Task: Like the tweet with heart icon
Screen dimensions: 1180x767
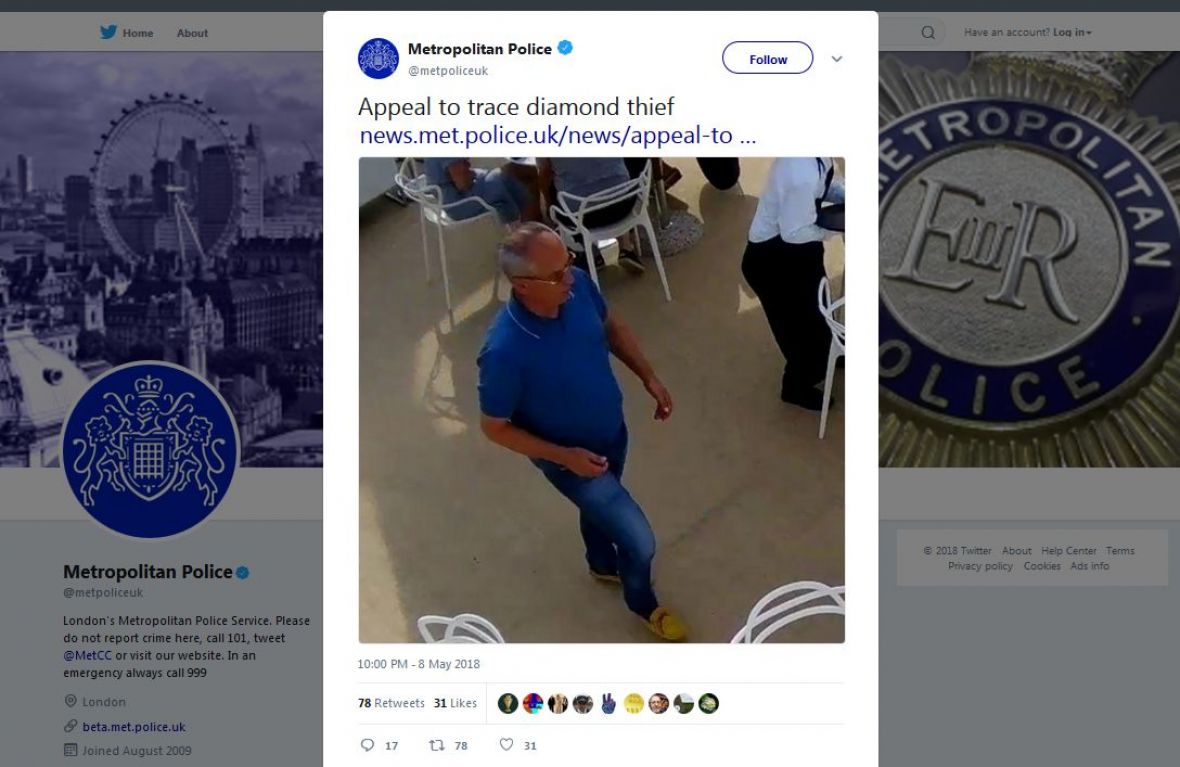Action: (506, 745)
